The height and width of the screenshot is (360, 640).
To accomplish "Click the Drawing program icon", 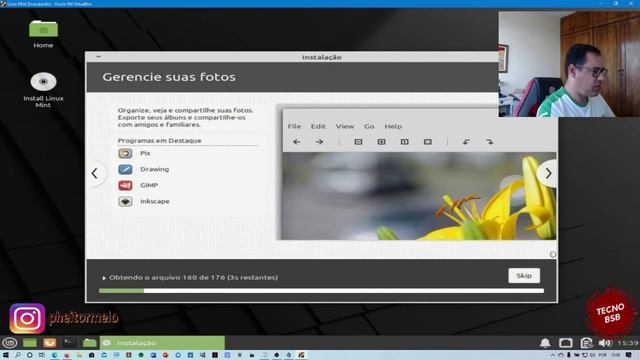I will [x=125, y=169].
